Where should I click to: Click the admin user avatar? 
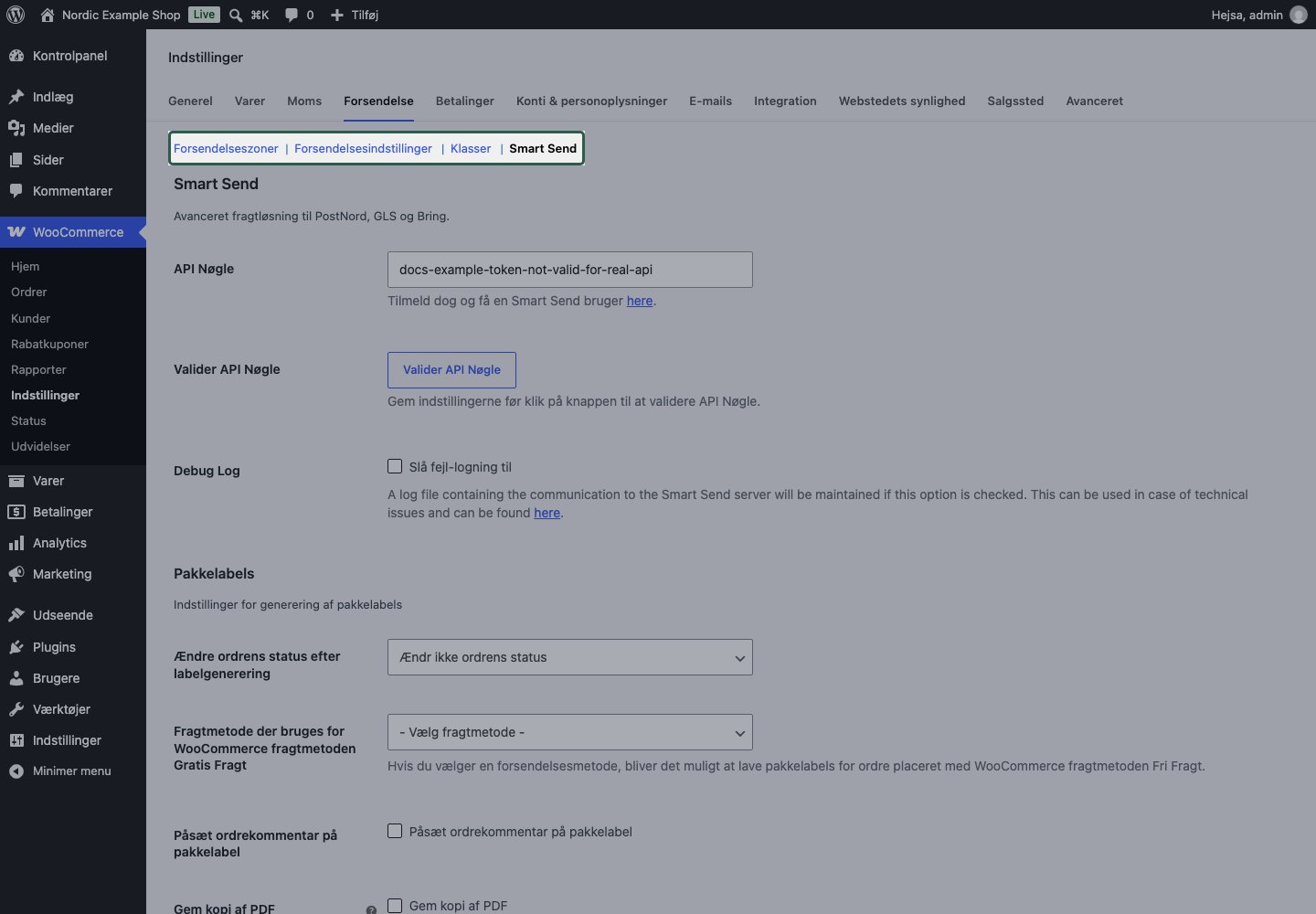1299,15
